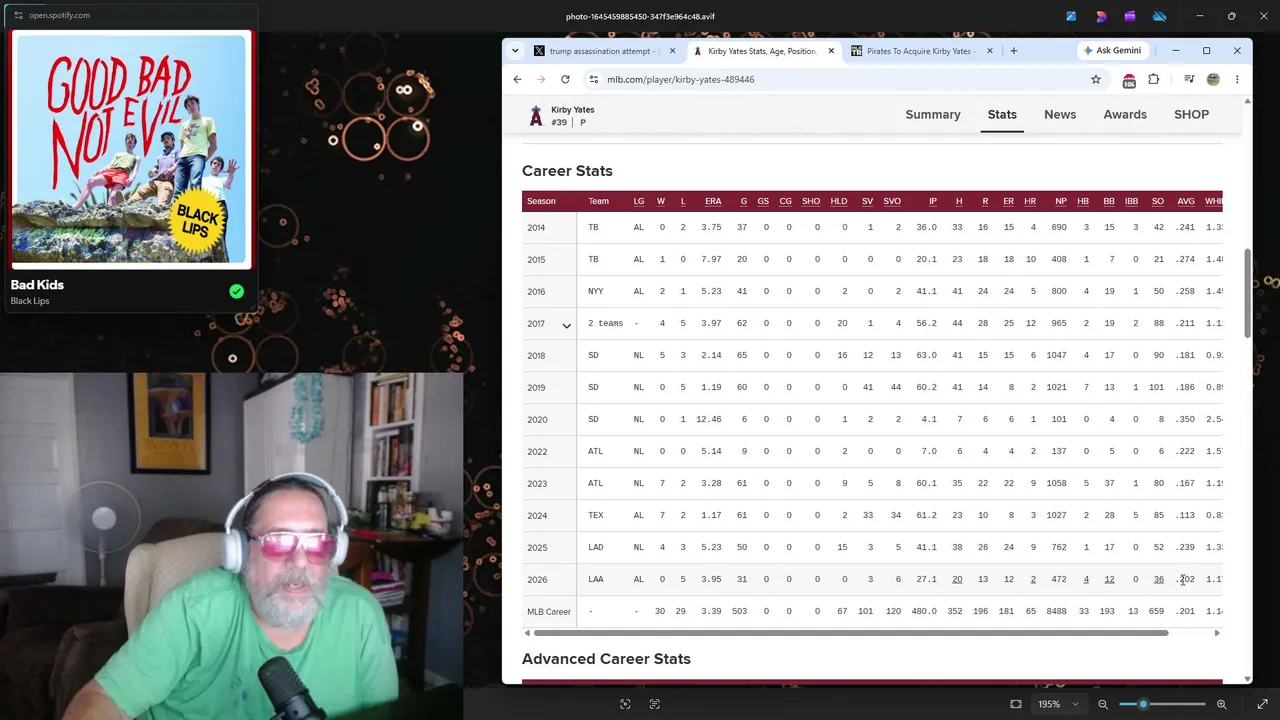
Task: Open the Chrome tab search dropdown
Action: point(515,51)
